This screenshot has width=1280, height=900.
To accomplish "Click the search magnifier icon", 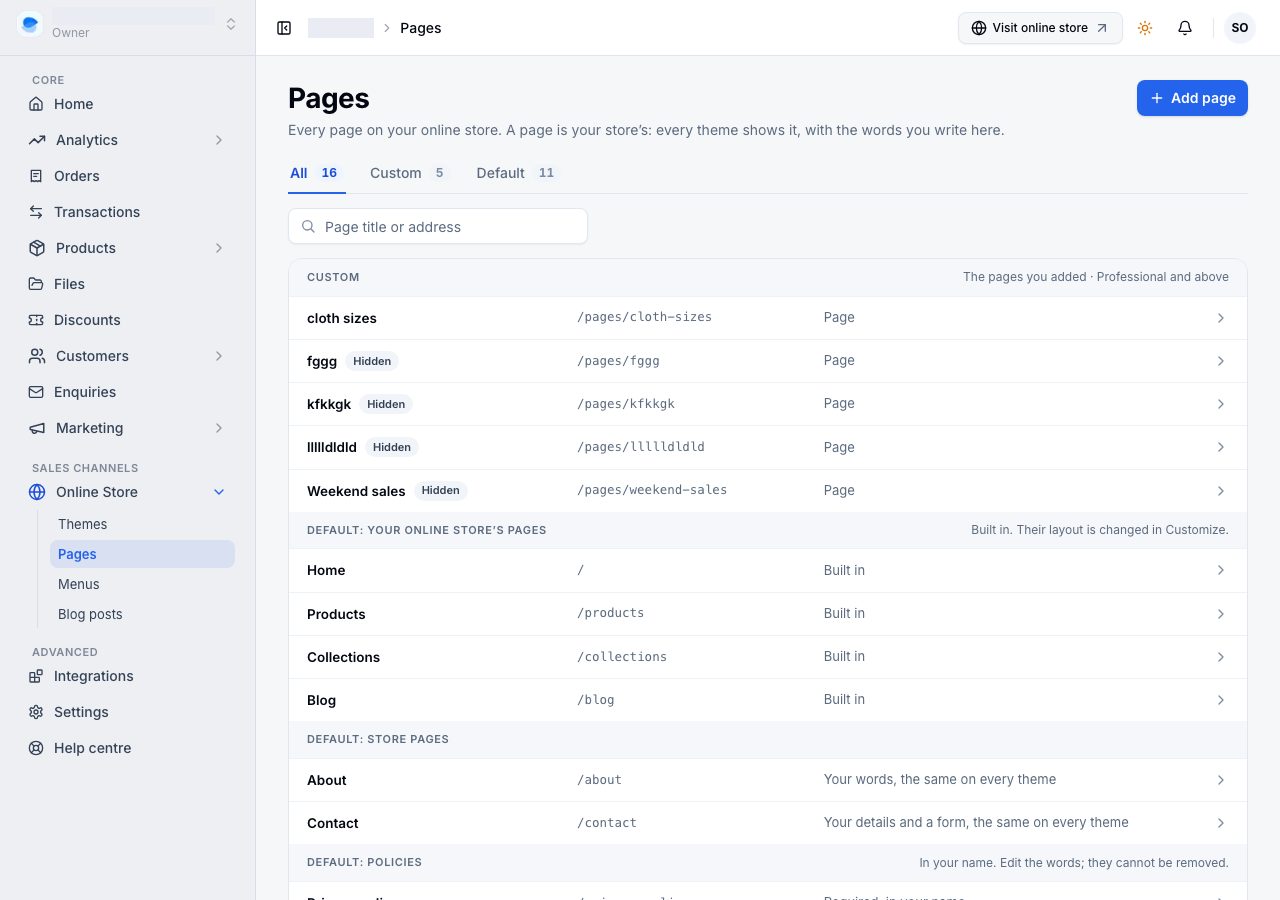I will coord(309,227).
